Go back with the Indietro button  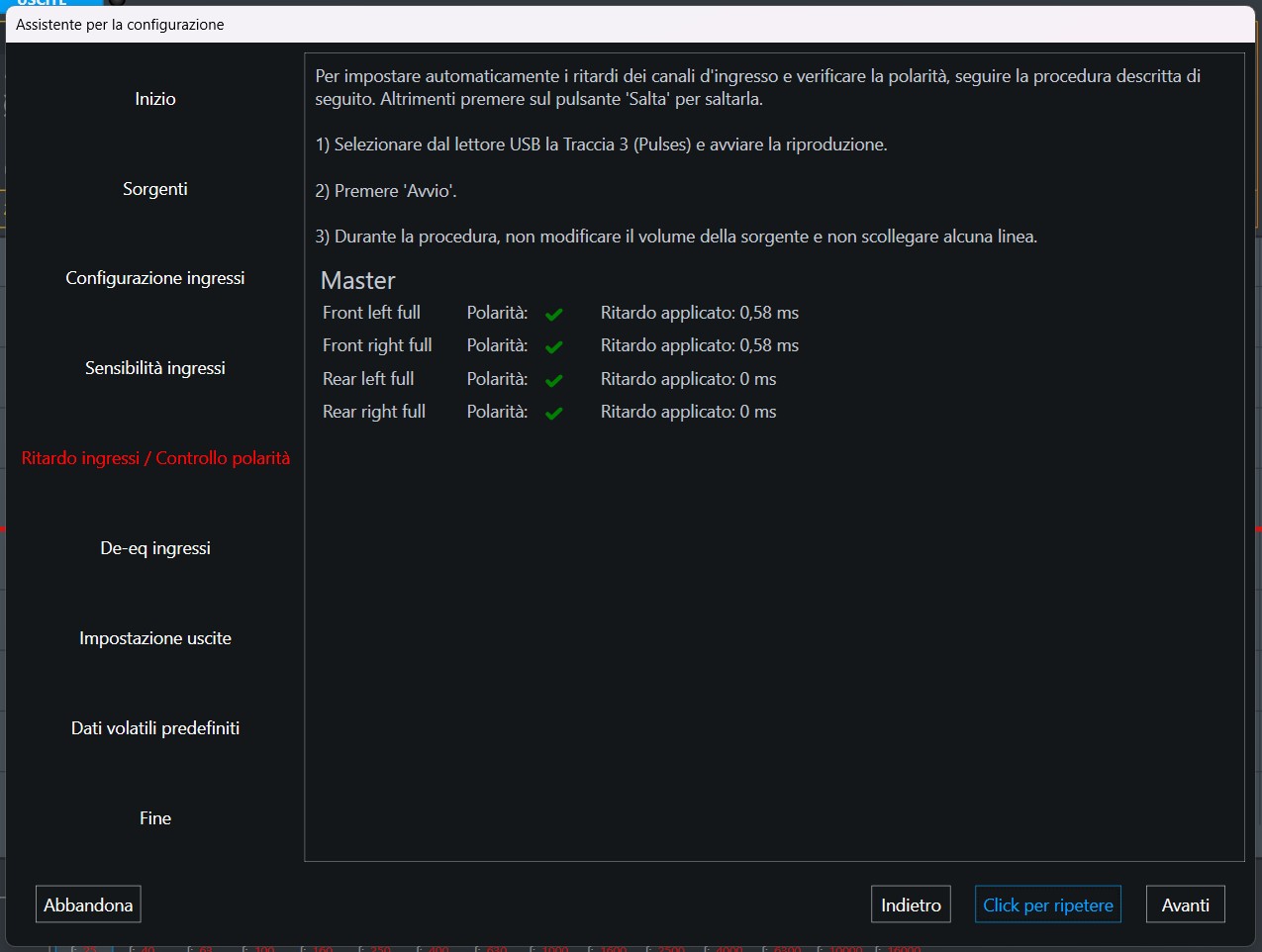(x=911, y=904)
